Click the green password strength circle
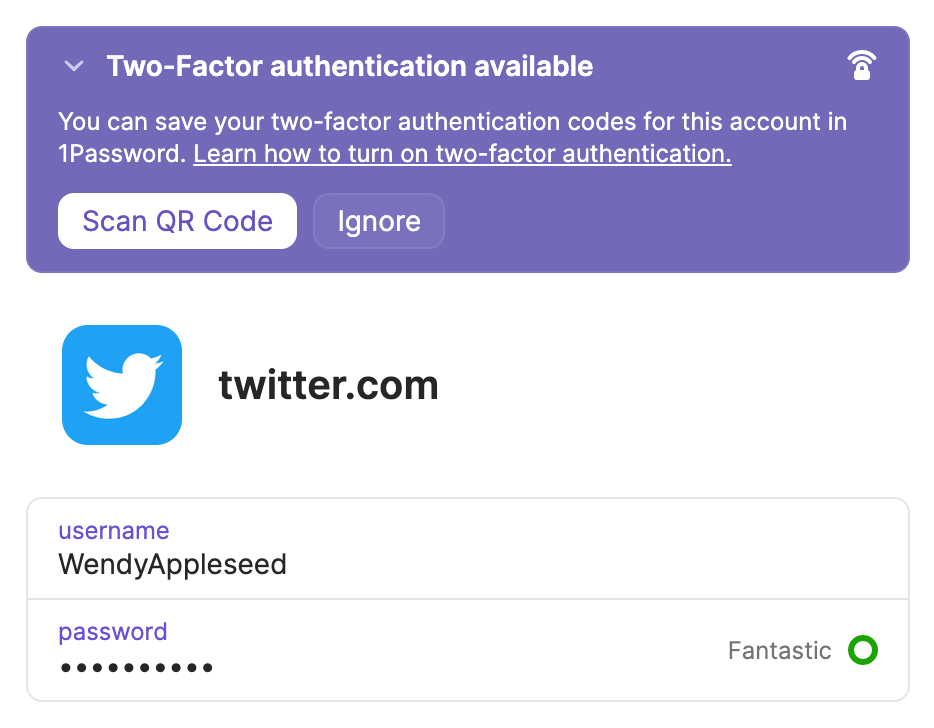 coord(862,651)
